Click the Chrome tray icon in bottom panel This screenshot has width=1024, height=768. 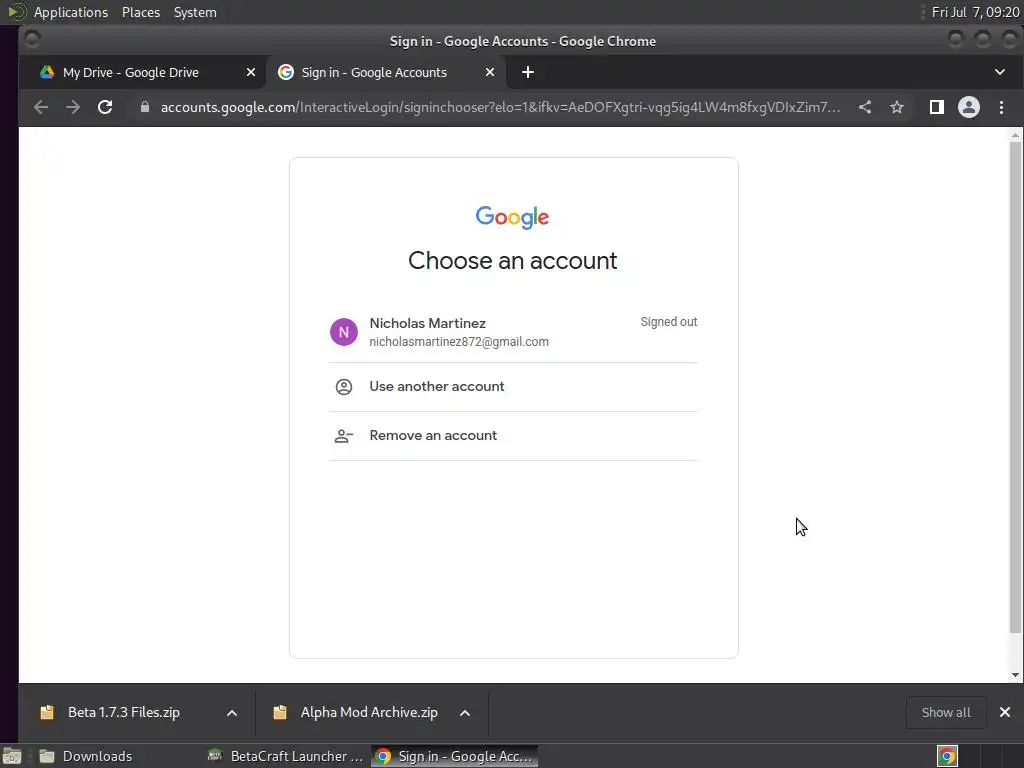948,756
